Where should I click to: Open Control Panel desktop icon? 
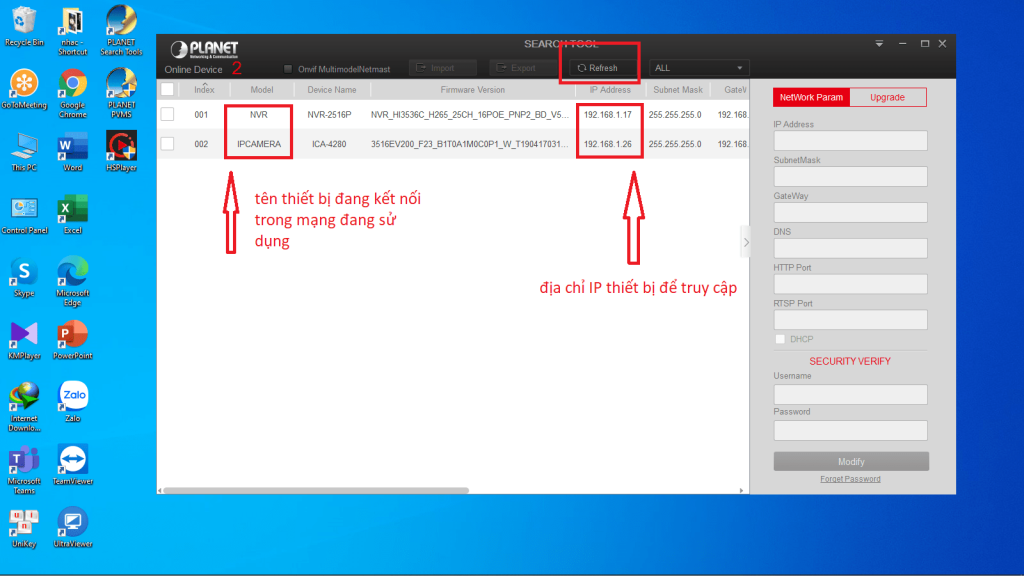coord(24,215)
